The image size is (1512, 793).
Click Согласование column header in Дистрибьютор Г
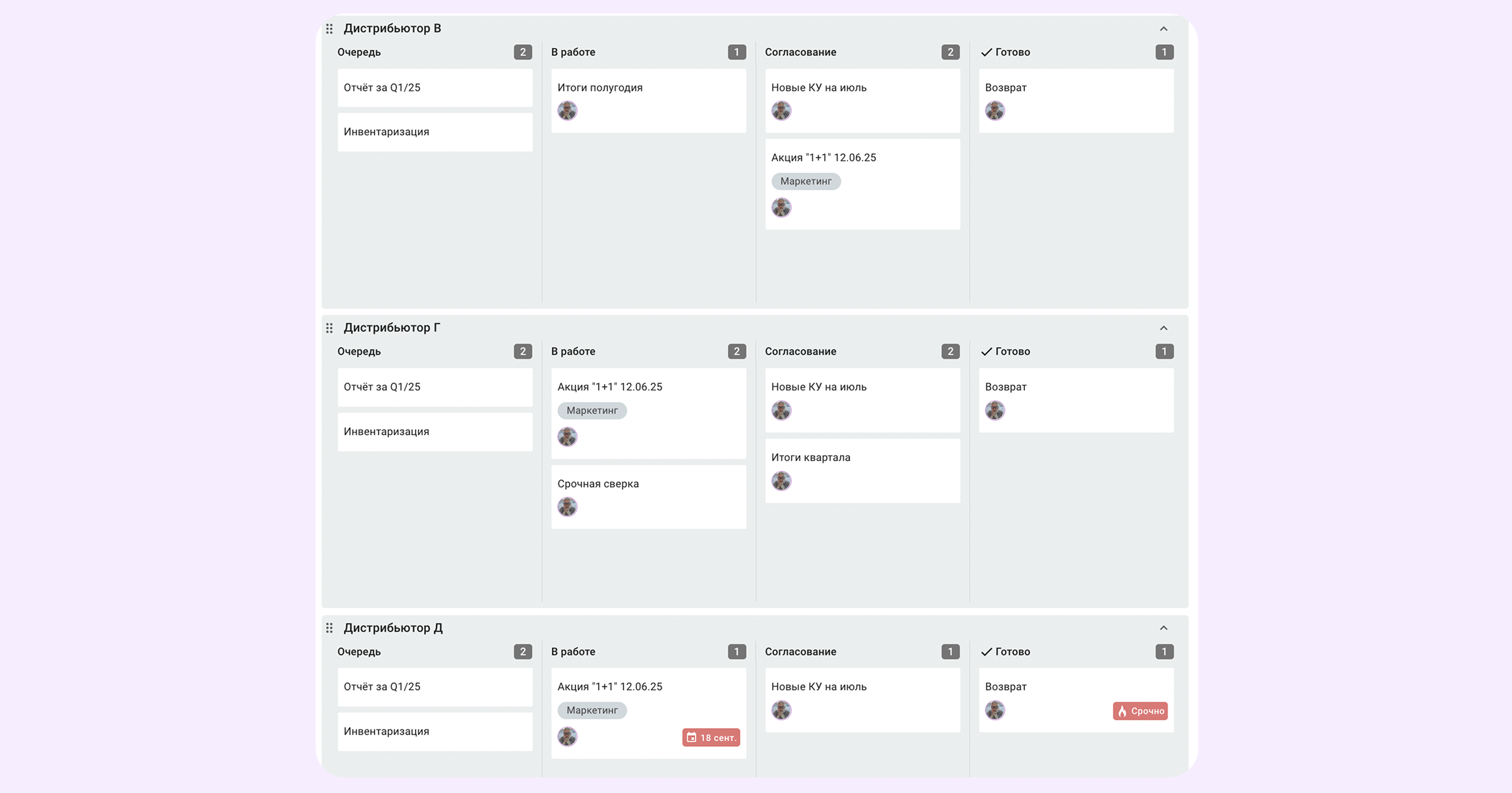pos(800,351)
